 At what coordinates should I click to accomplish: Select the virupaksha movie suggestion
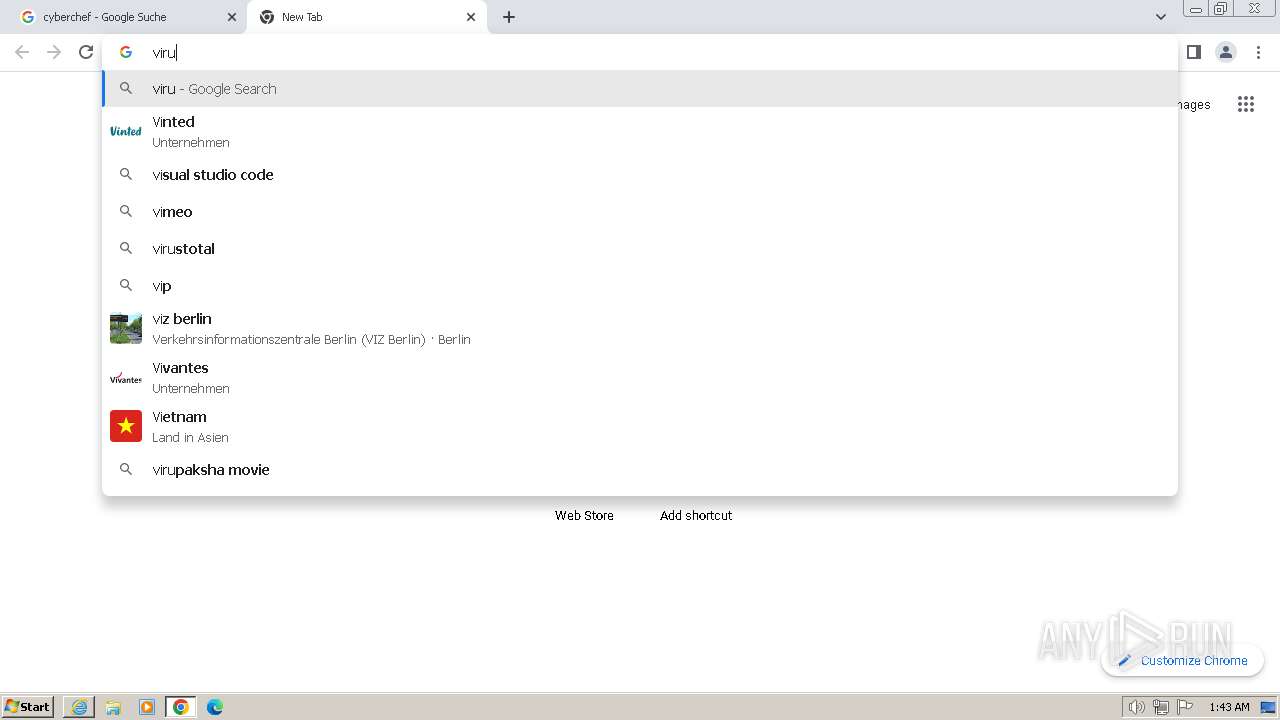(640, 469)
